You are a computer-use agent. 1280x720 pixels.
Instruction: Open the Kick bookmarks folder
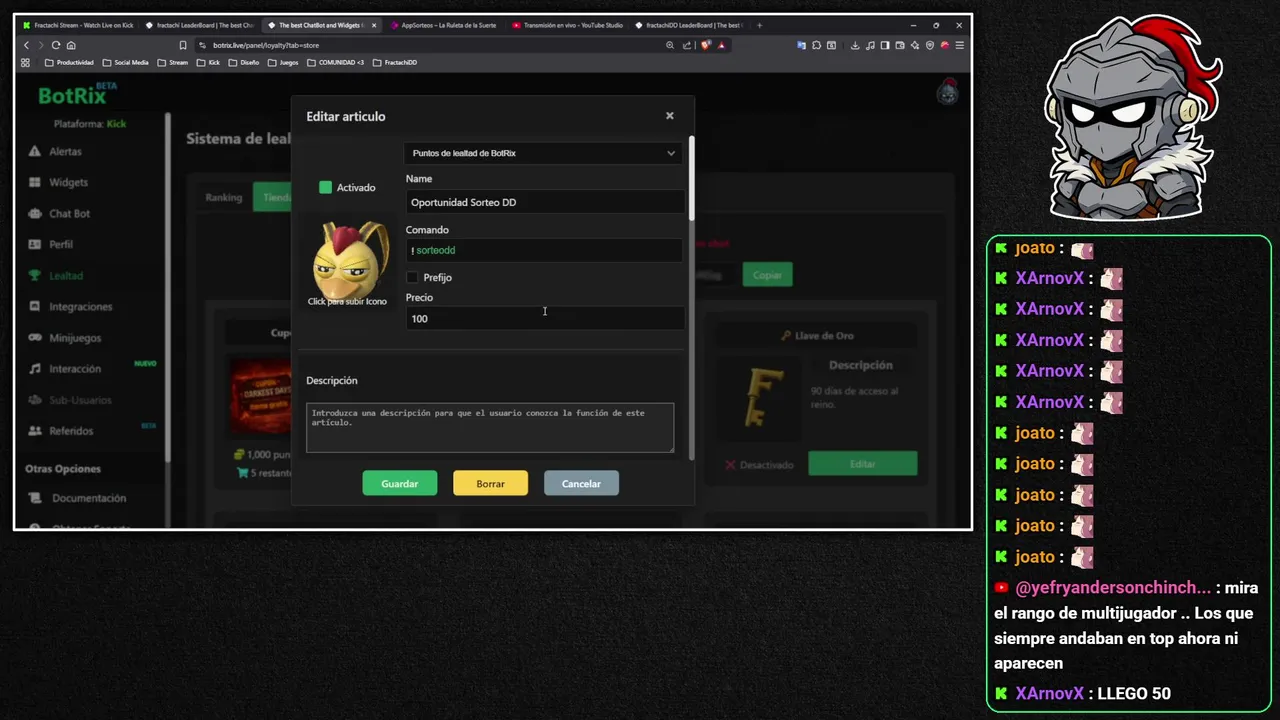tap(208, 62)
